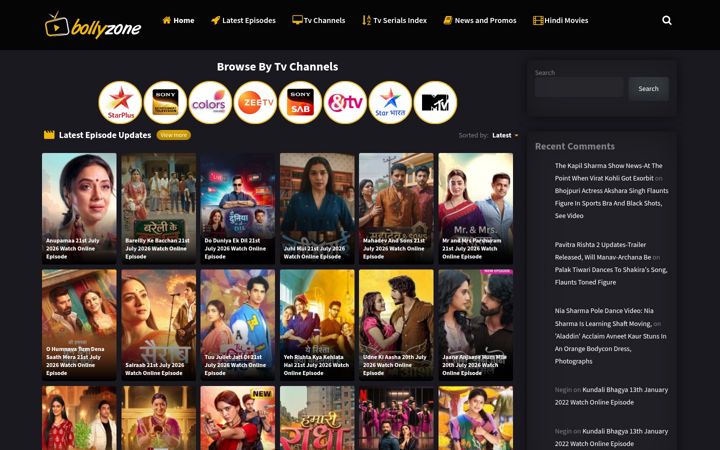This screenshot has width=720, height=450.
Task: Open Jaane Anjaane Hum Mile thumbnail
Action: point(475,325)
